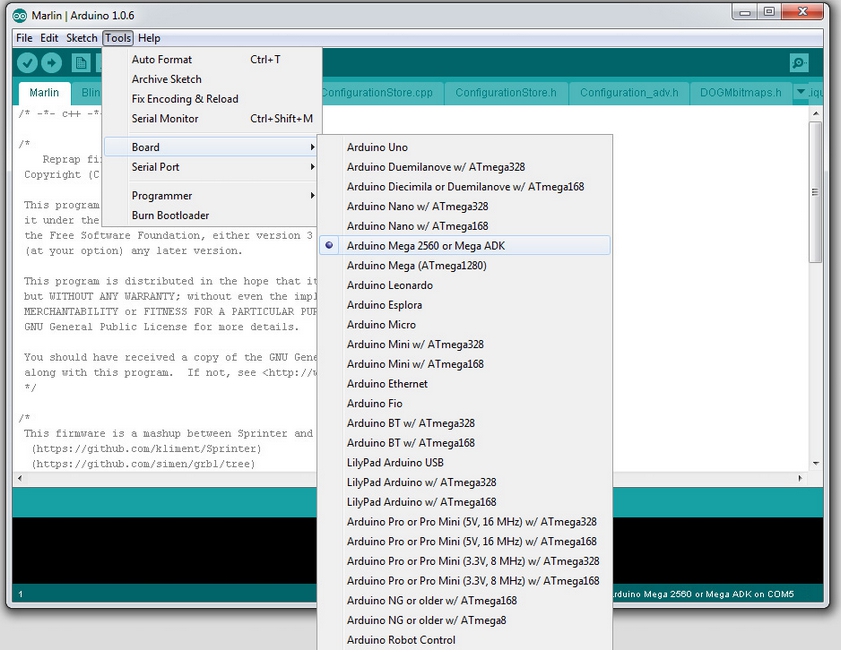The width and height of the screenshot is (841, 652).
Task: Click horizontal scrollbar left arrow
Action: point(20,478)
